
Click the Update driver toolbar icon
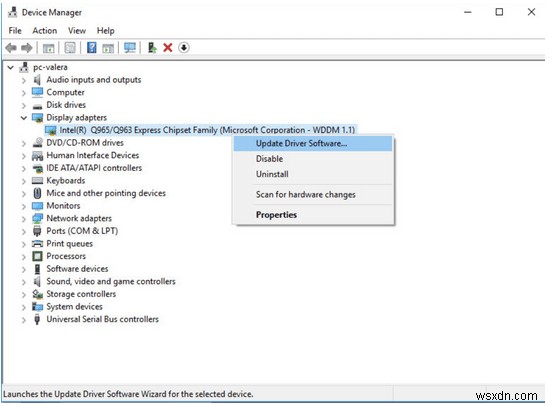click(x=152, y=48)
